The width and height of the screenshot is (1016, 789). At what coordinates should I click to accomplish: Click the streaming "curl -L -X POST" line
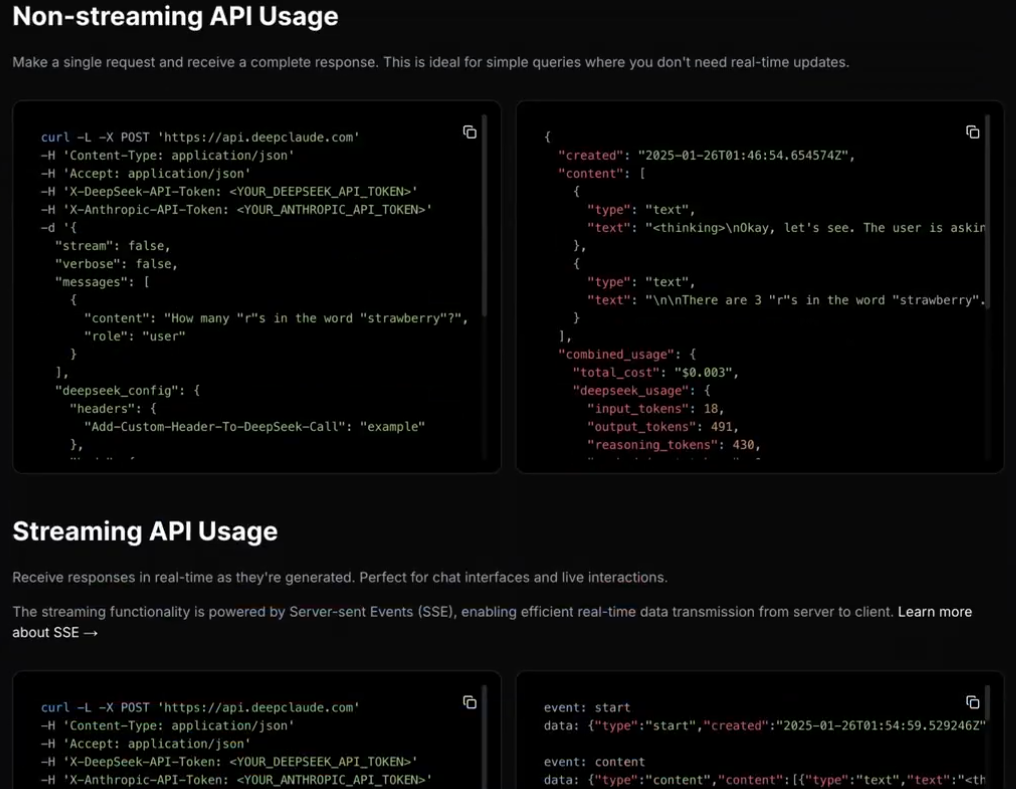pos(200,708)
